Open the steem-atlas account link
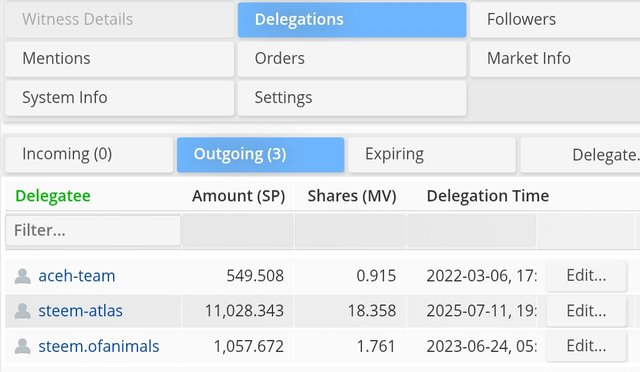 coord(80,311)
